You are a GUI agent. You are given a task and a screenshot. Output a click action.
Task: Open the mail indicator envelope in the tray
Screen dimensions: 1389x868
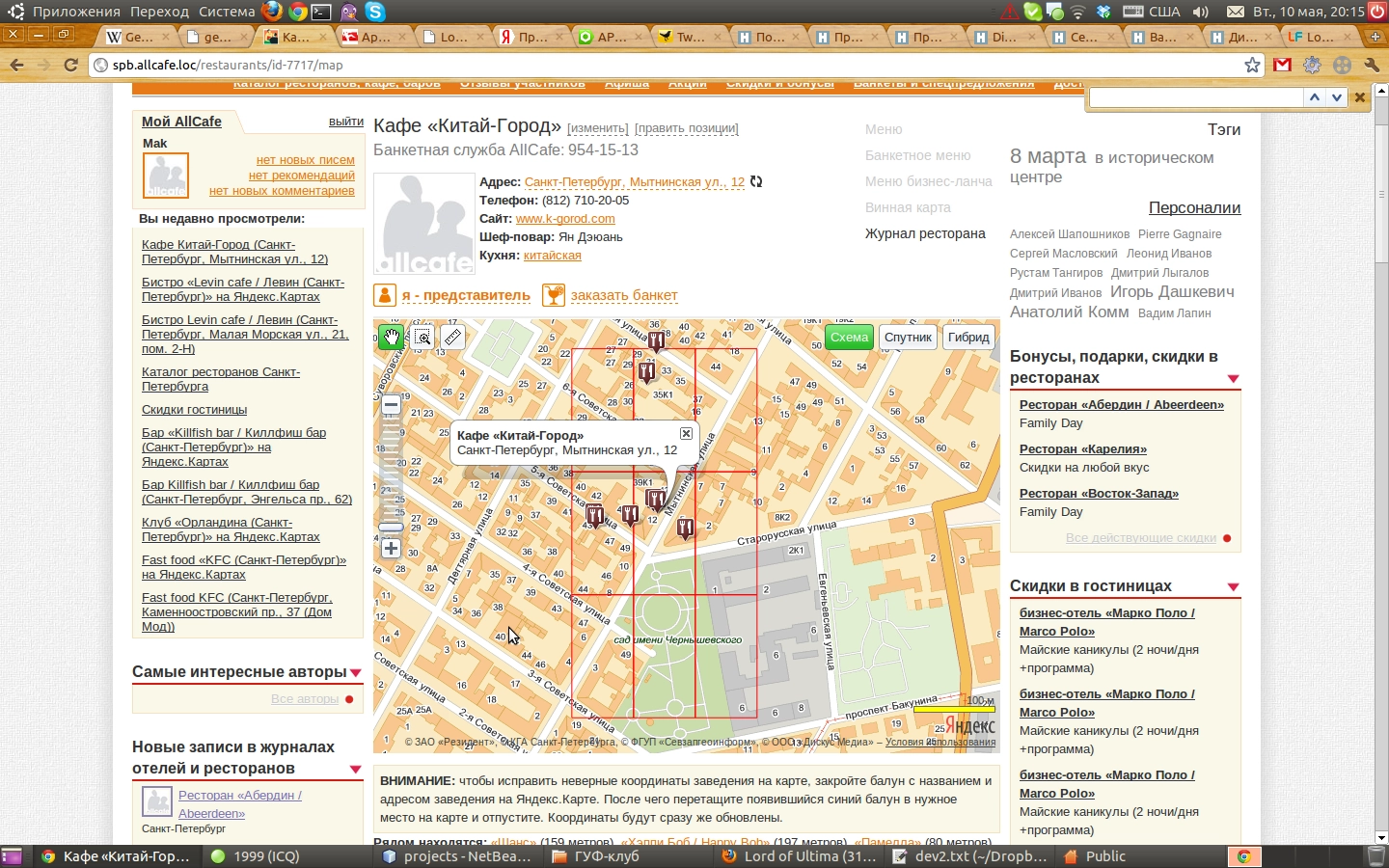pyautogui.click(x=1236, y=12)
